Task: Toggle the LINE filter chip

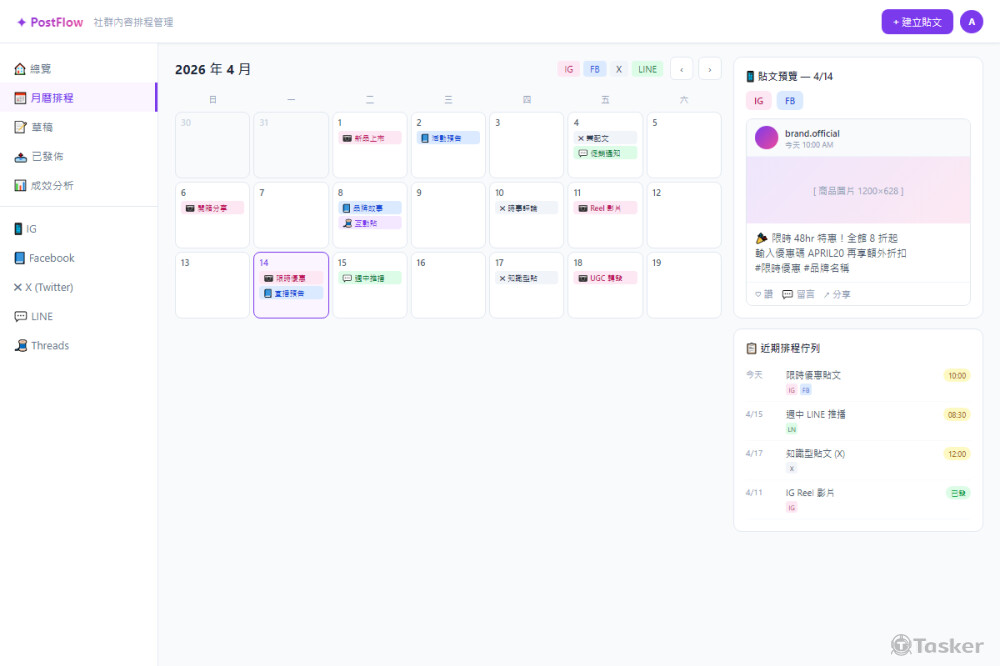Action: (x=647, y=69)
